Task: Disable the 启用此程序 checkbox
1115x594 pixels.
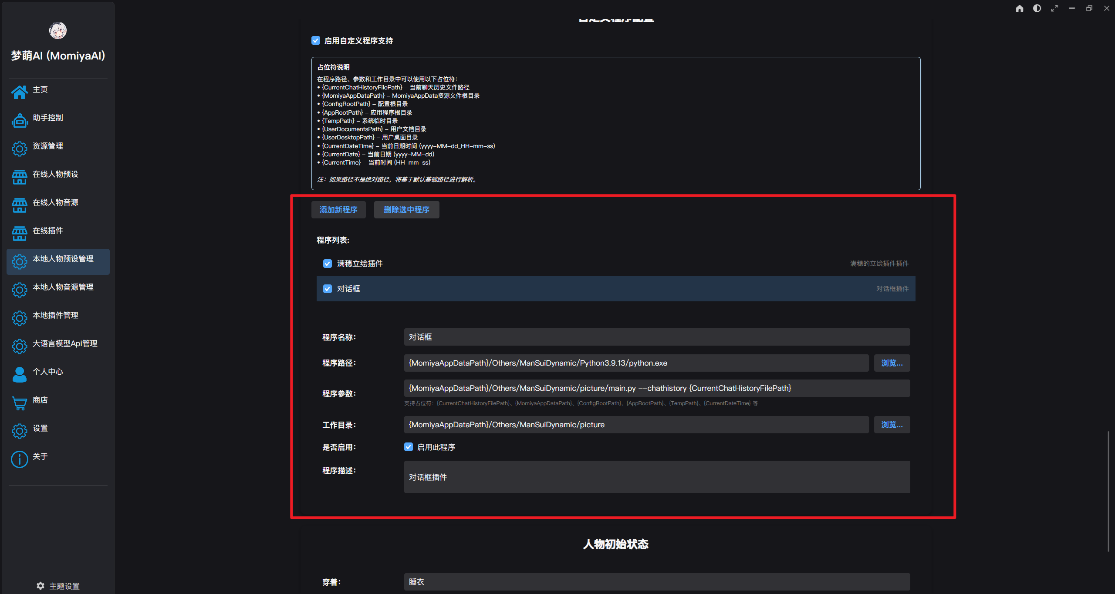Action: tap(408, 447)
